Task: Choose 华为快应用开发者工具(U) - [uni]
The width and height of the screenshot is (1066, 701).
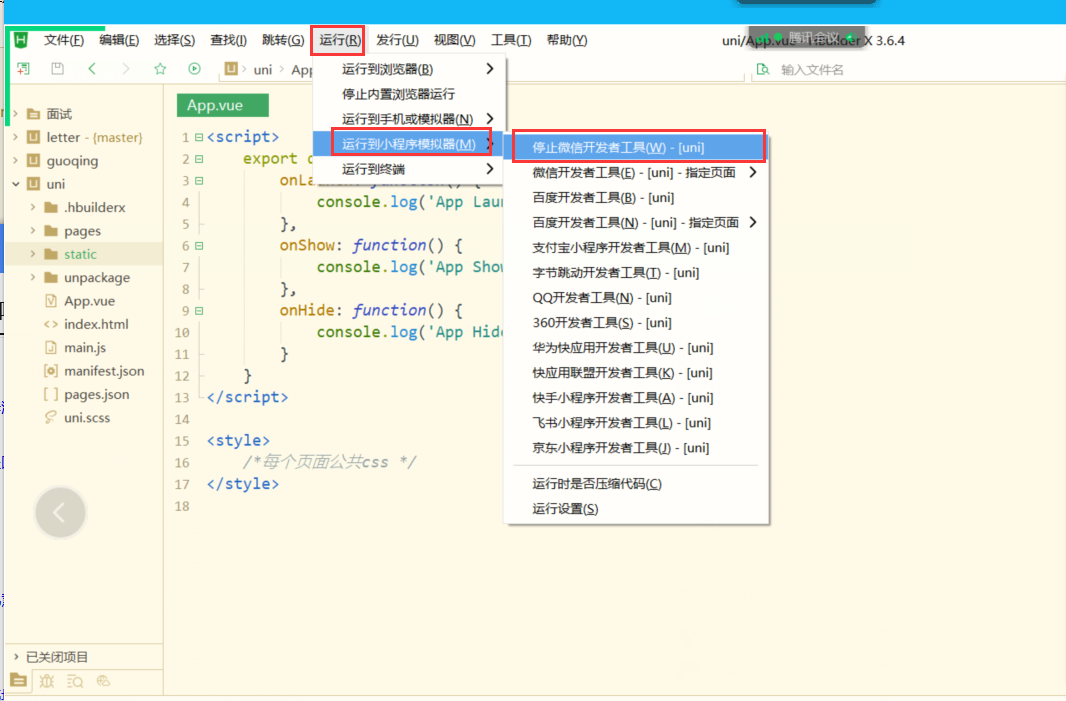Action: [637, 348]
